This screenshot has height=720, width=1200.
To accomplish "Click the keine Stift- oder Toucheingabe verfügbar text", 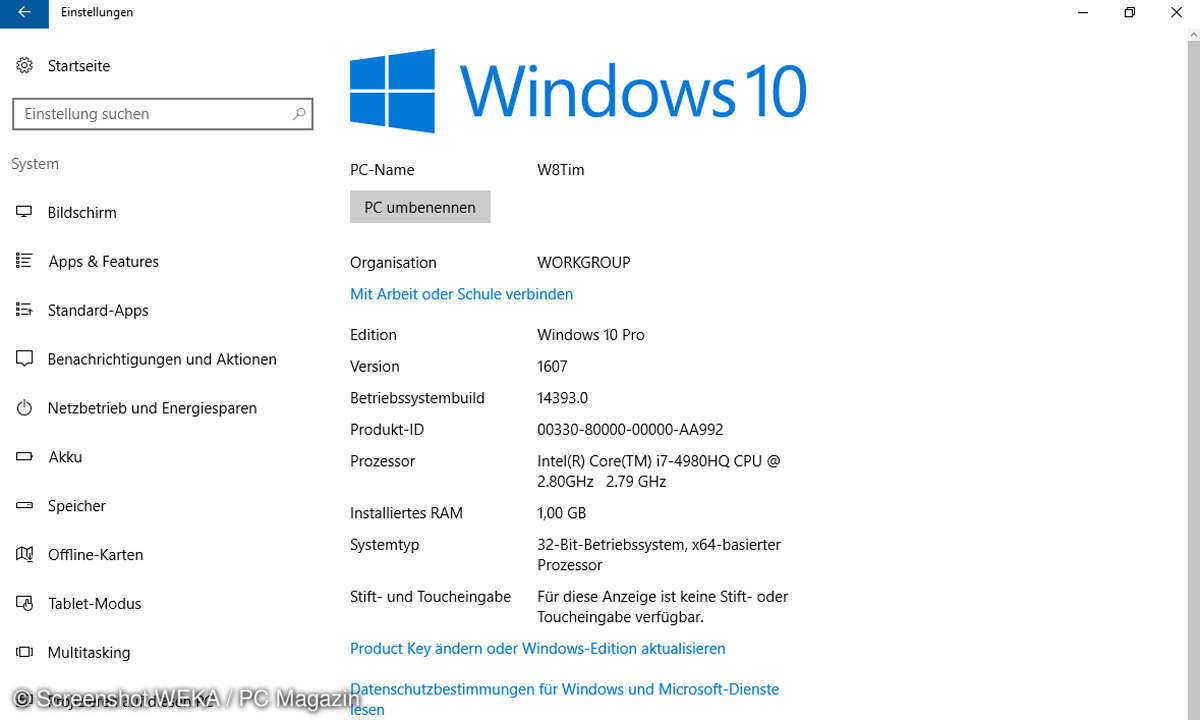I will pos(663,607).
